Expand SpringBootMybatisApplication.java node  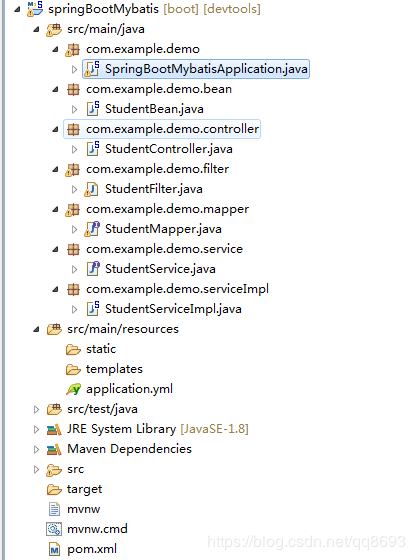pyautogui.click(x=74, y=69)
